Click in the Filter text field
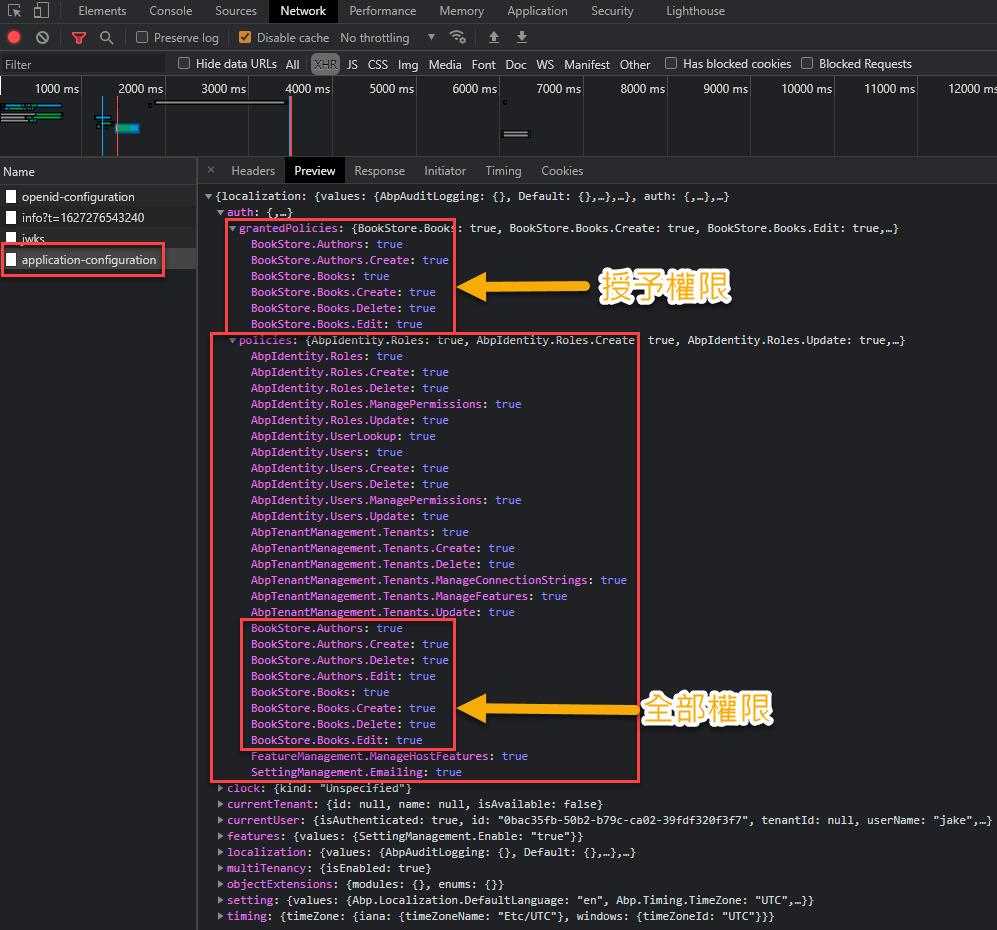 click(80, 64)
